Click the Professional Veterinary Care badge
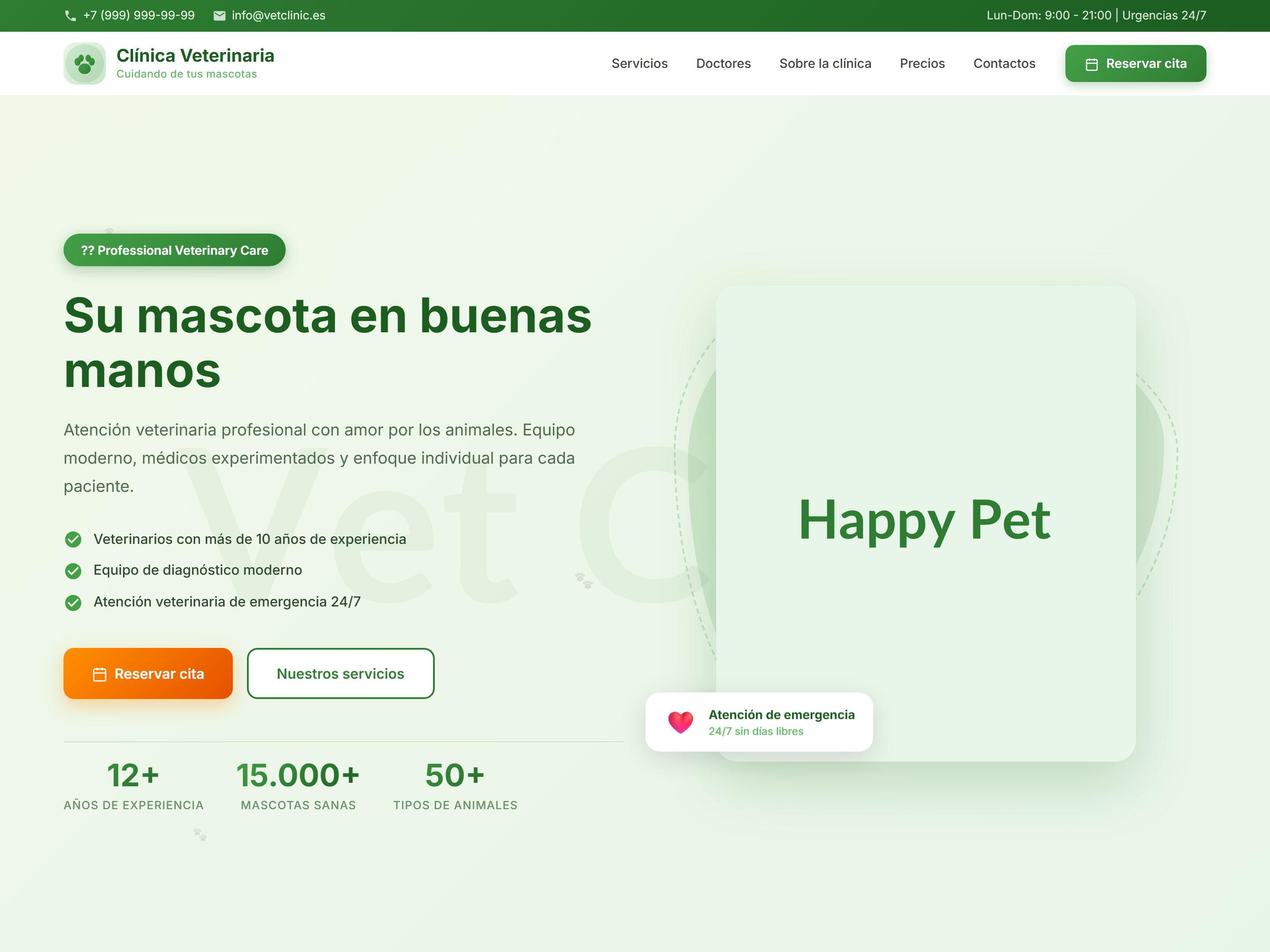Viewport: 1270px width, 952px height. 175,249
